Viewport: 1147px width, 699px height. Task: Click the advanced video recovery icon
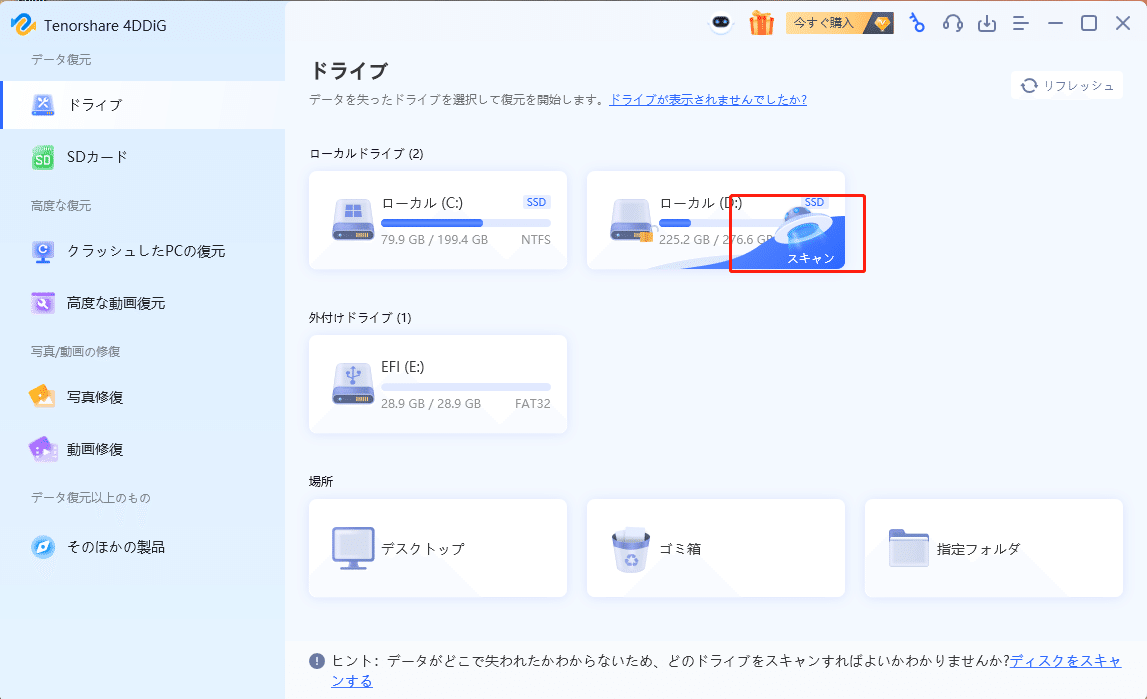click(x=42, y=303)
